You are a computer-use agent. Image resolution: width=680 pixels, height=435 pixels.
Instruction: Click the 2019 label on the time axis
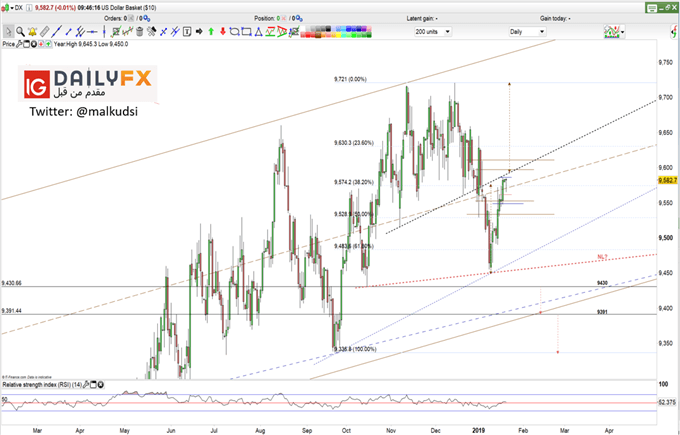478,430
